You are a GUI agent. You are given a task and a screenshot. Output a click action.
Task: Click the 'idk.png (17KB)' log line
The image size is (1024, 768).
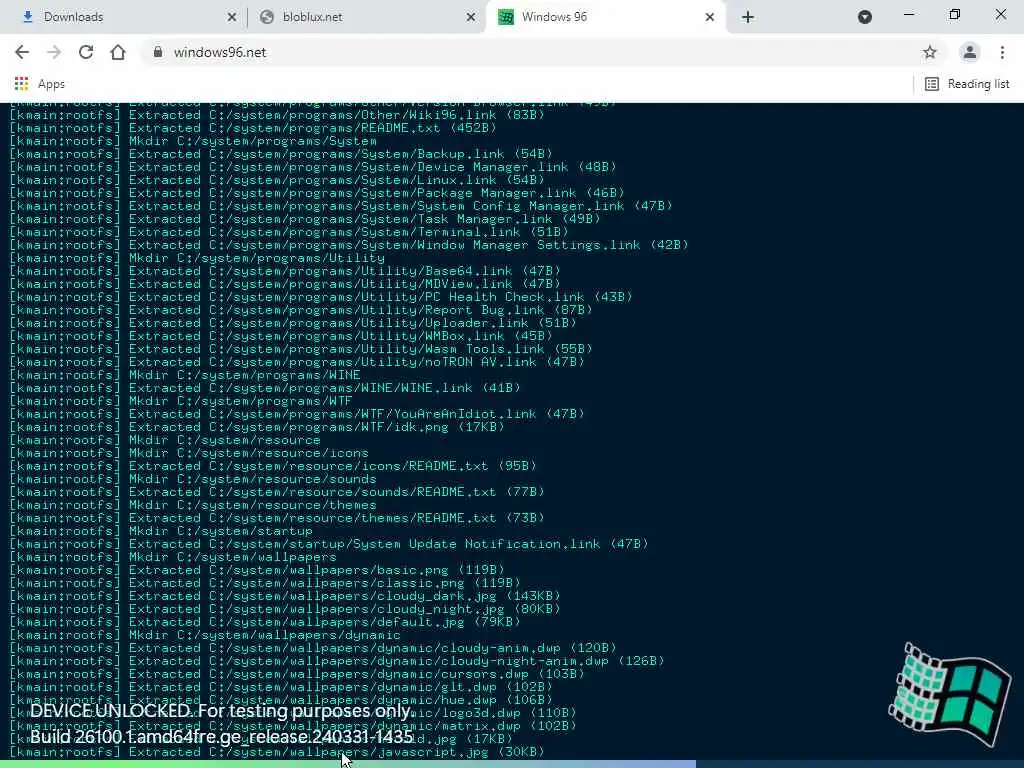tap(257, 427)
